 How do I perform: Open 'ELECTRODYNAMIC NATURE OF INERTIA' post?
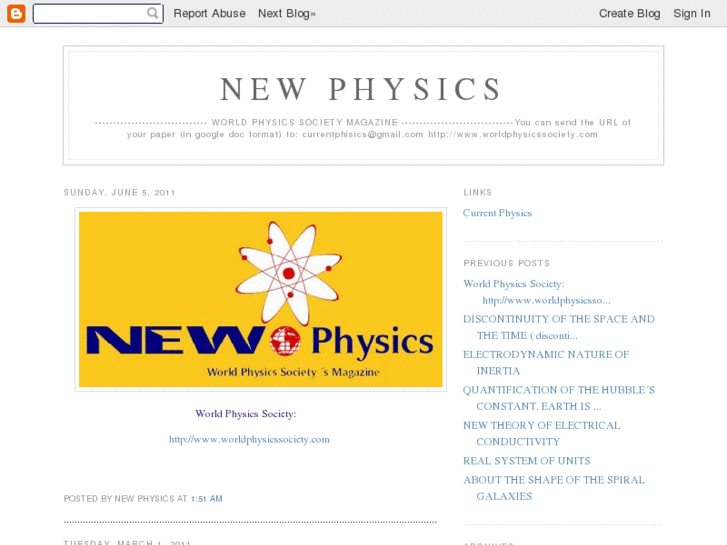546,363
